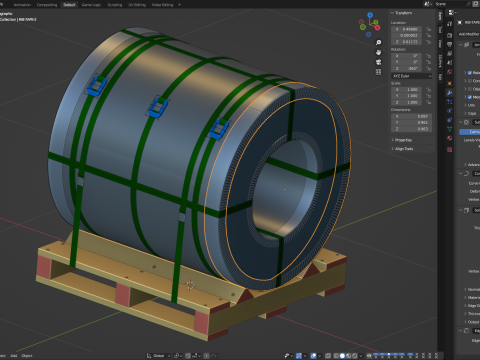Expand the Properties panel in the sidebar
The height and width of the screenshot is (360, 480).
click(x=402, y=140)
